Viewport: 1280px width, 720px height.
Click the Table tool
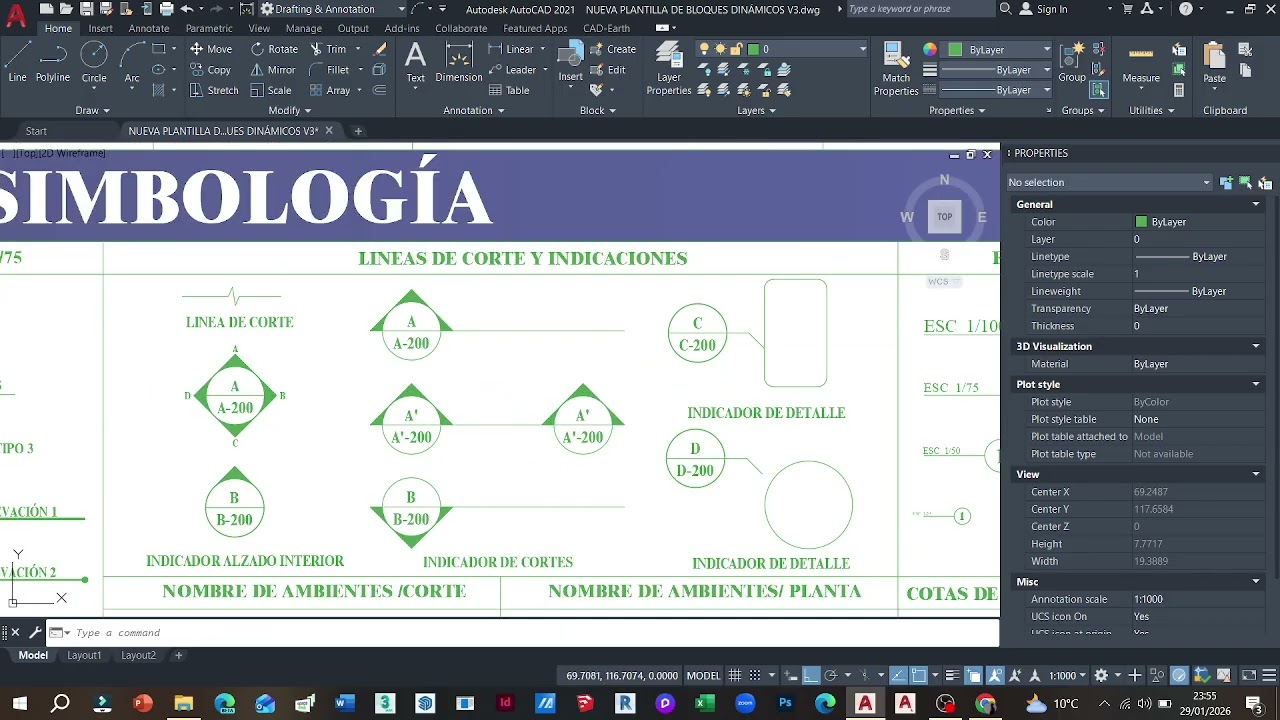click(509, 90)
